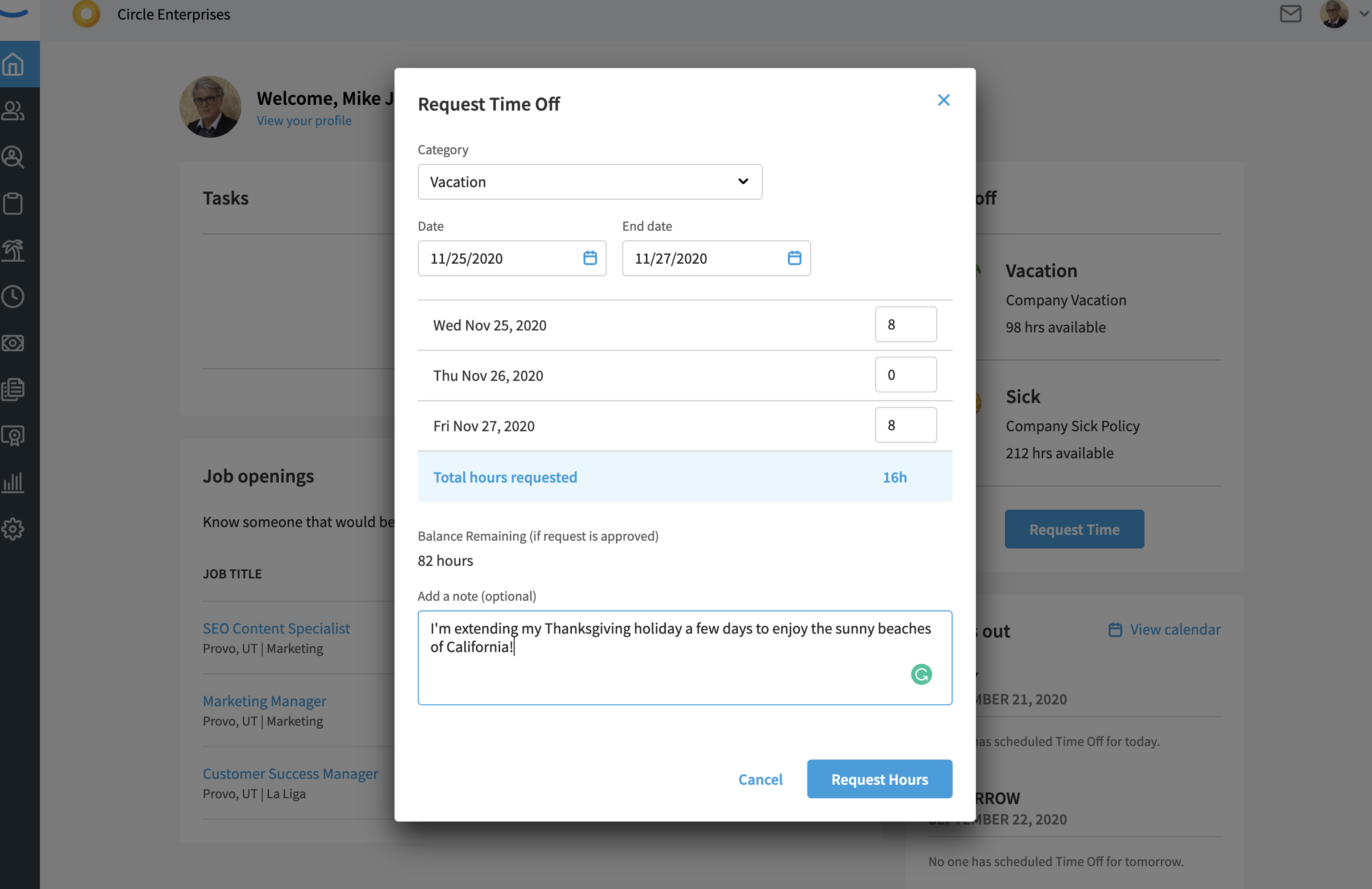Edit hours for Wed Nov 25, 2020
This screenshot has width=1372, height=889.
(906, 324)
